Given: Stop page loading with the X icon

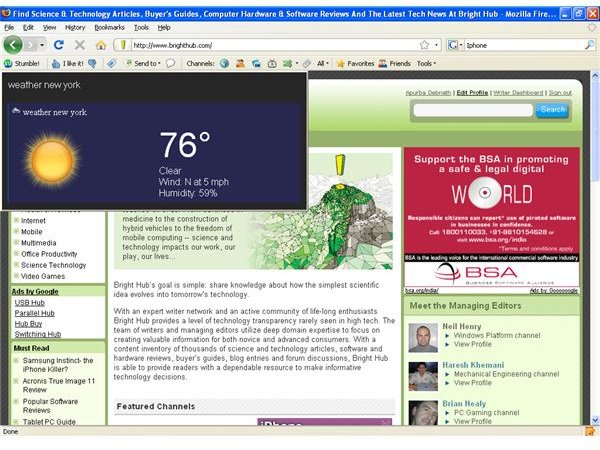Looking at the screenshot, I should [80, 45].
